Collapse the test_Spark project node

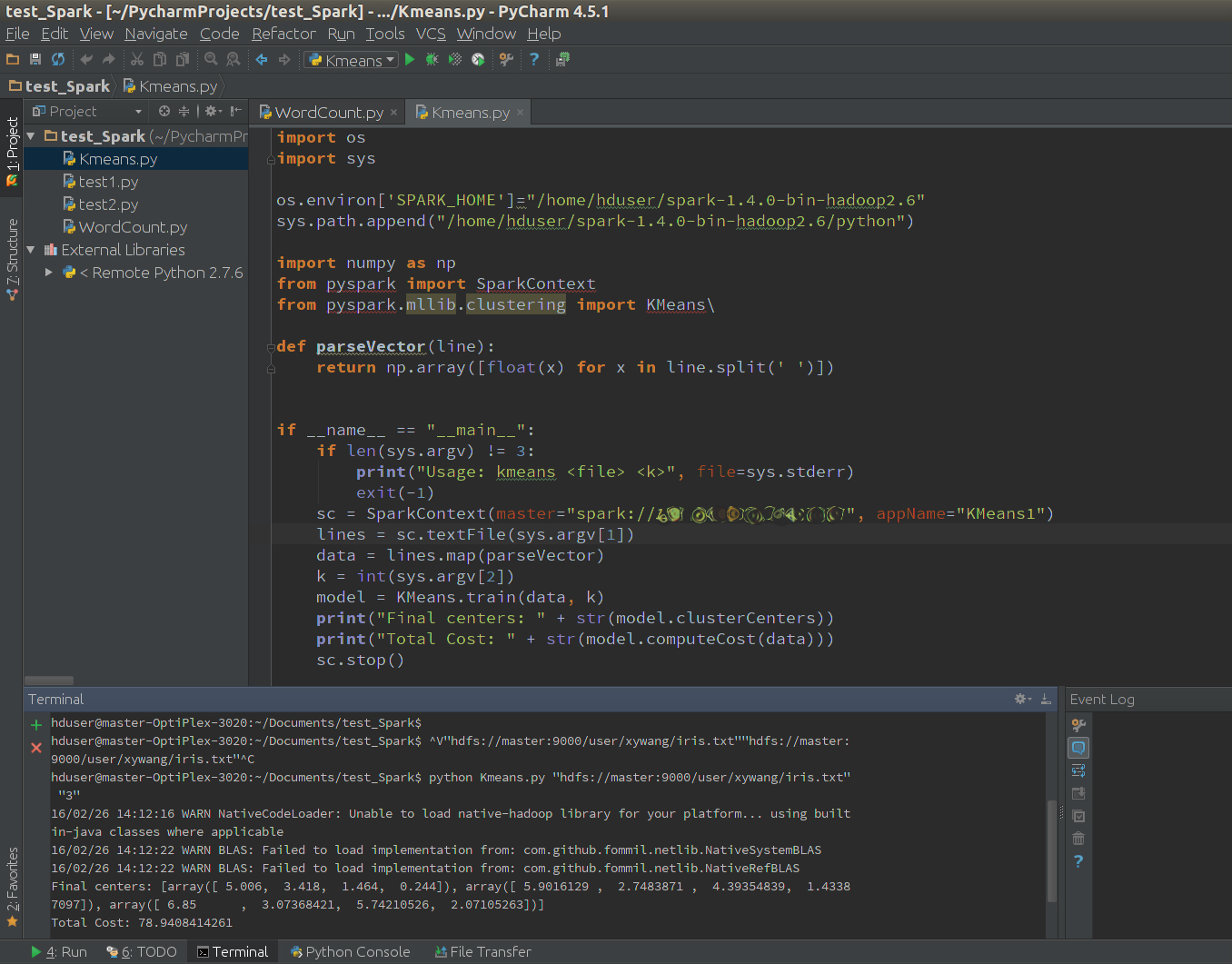pos(30,135)
